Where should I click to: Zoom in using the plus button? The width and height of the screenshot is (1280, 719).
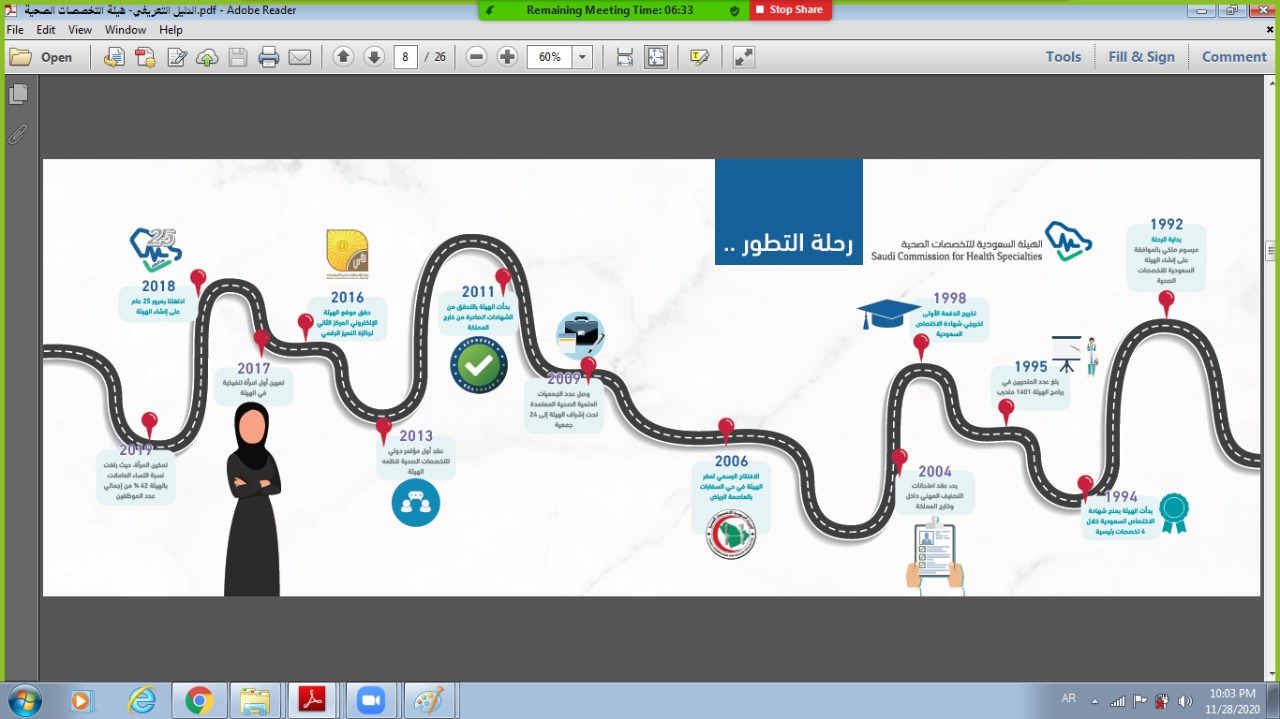click(x=507, y=57)
